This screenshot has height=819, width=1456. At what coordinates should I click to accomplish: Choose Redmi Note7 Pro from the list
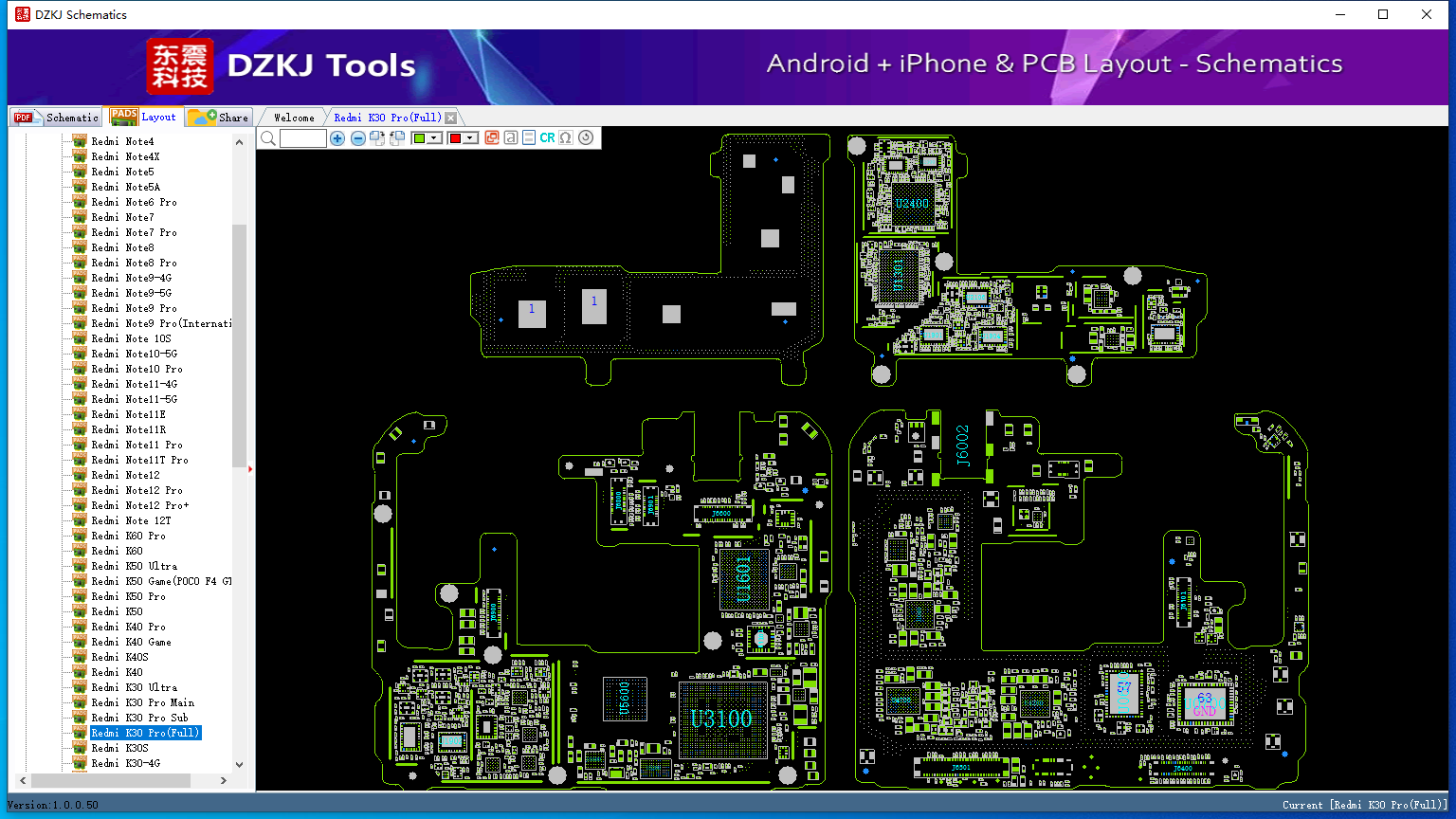pos(134,232)
